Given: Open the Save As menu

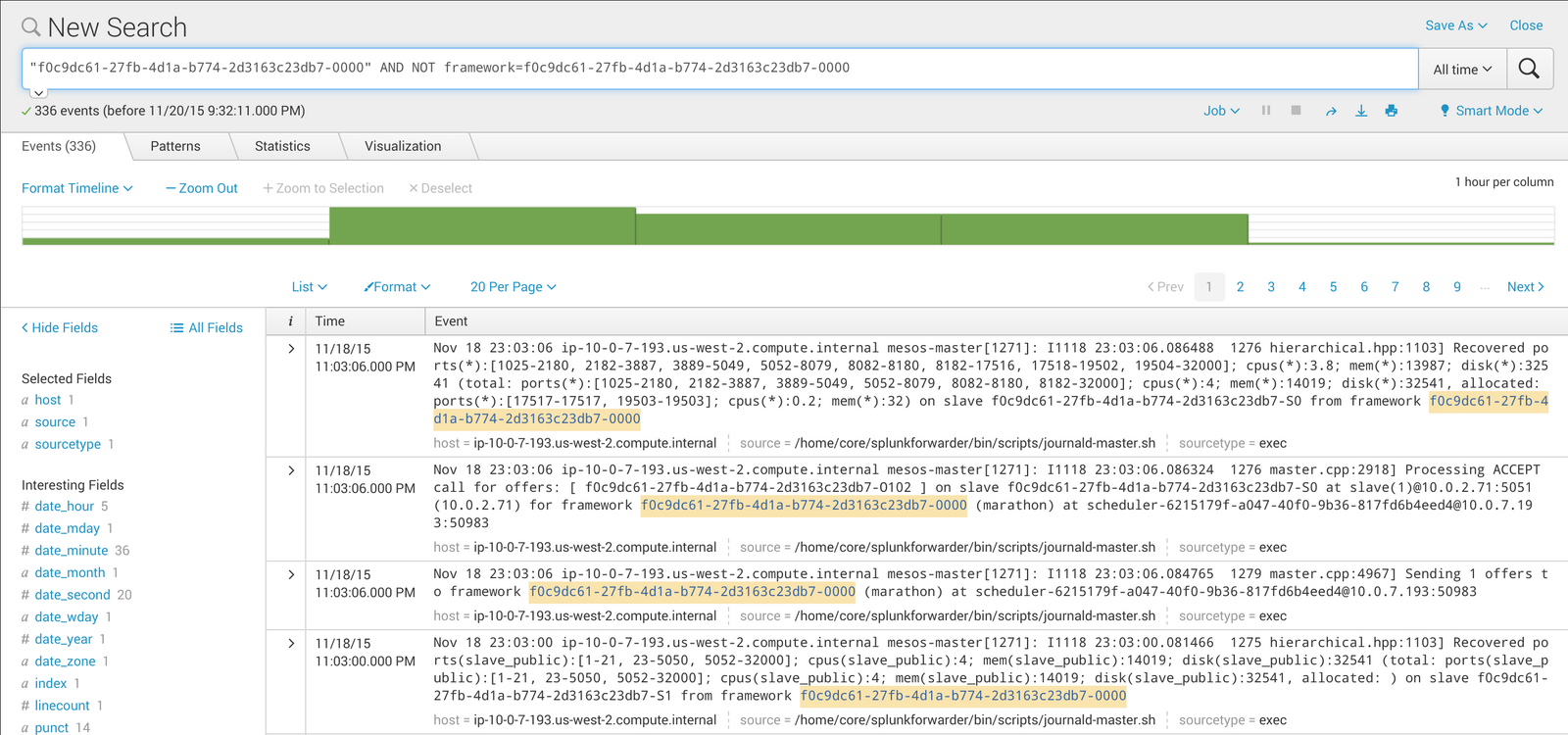Looking at the screenshot, I should point(1455,25).
